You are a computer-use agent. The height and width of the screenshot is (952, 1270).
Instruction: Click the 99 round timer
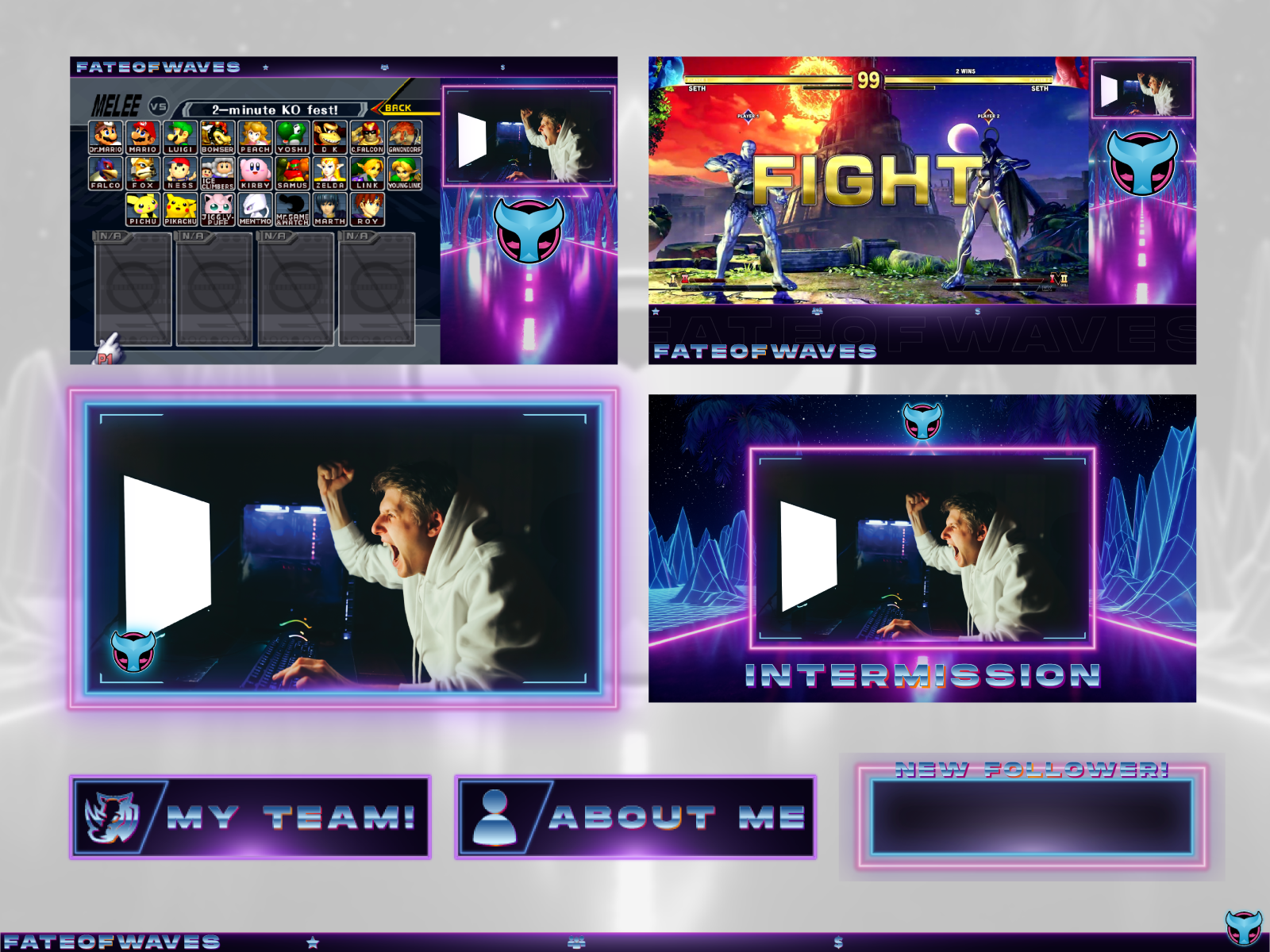[x=868, y=80]
